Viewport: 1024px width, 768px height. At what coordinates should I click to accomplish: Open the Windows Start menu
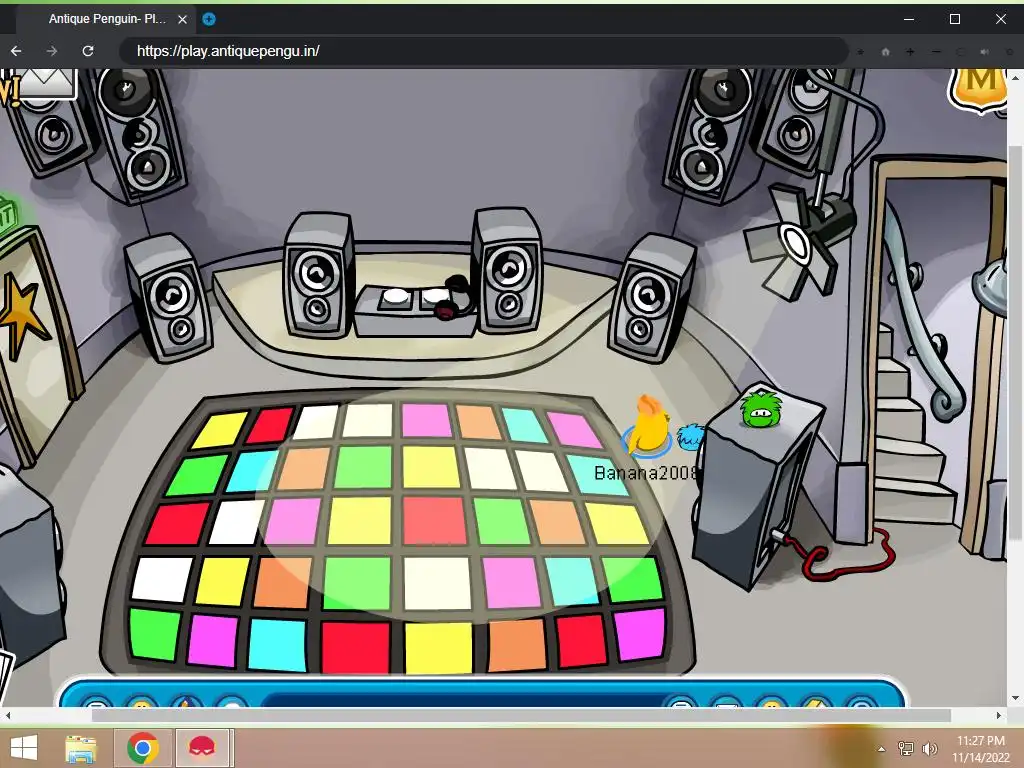point(24,747)
